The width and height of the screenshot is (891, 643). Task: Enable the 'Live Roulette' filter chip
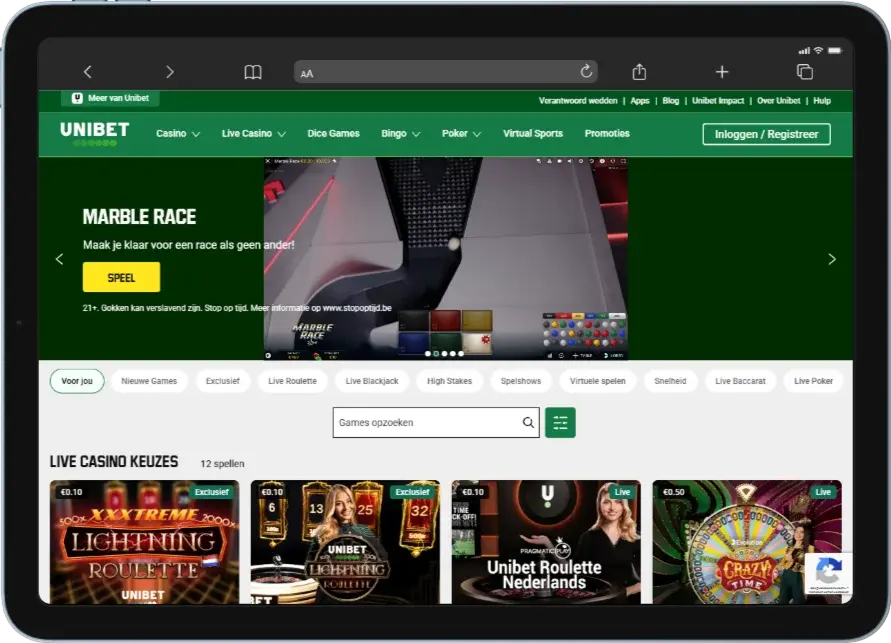292,381
